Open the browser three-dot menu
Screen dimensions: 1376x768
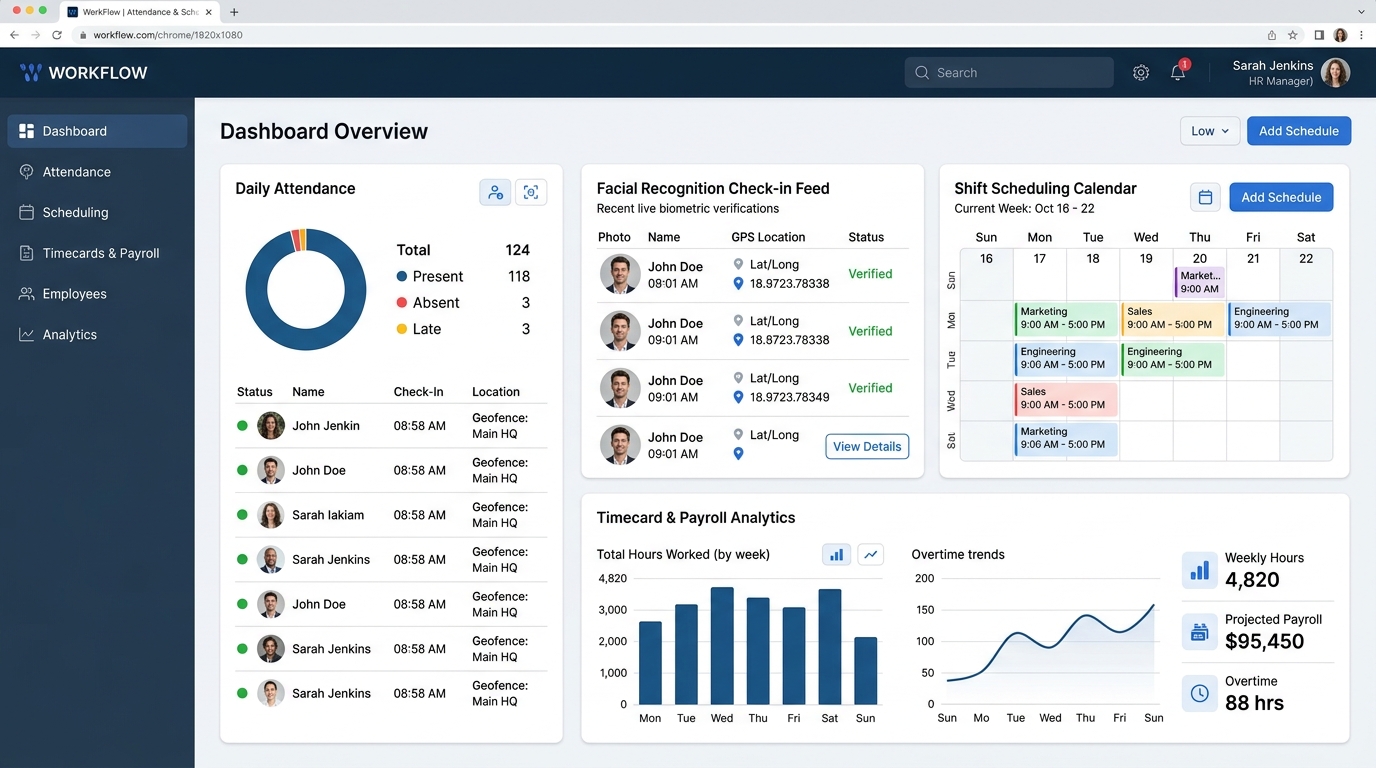[x=1361, y=35]
